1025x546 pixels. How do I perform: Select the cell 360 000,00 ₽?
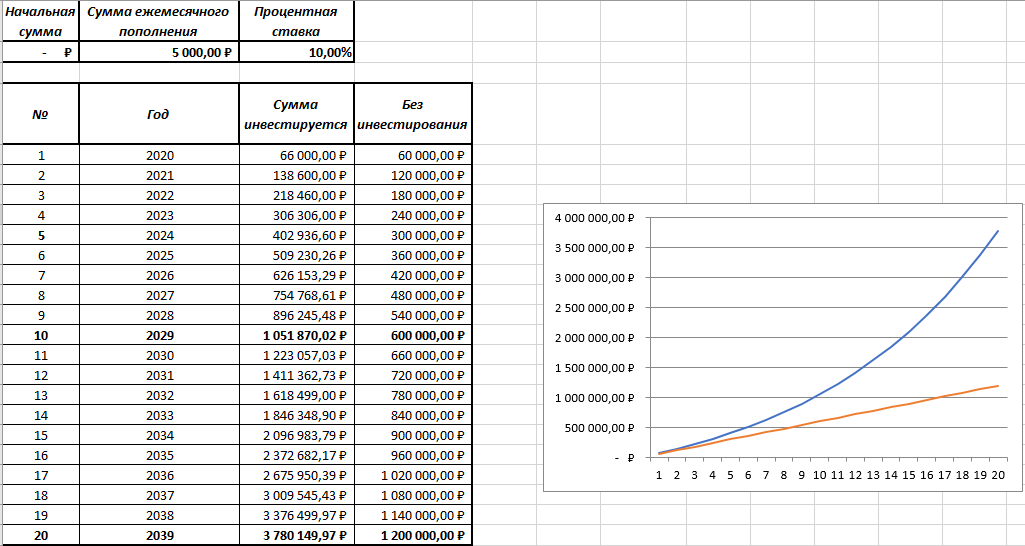coord(412,256)
